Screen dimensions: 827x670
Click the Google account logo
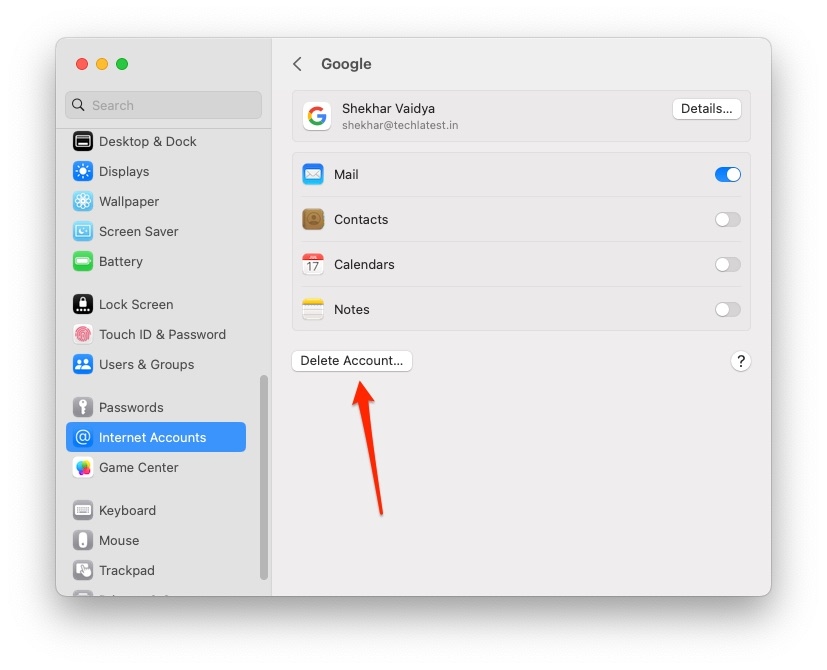pos(317,116)
